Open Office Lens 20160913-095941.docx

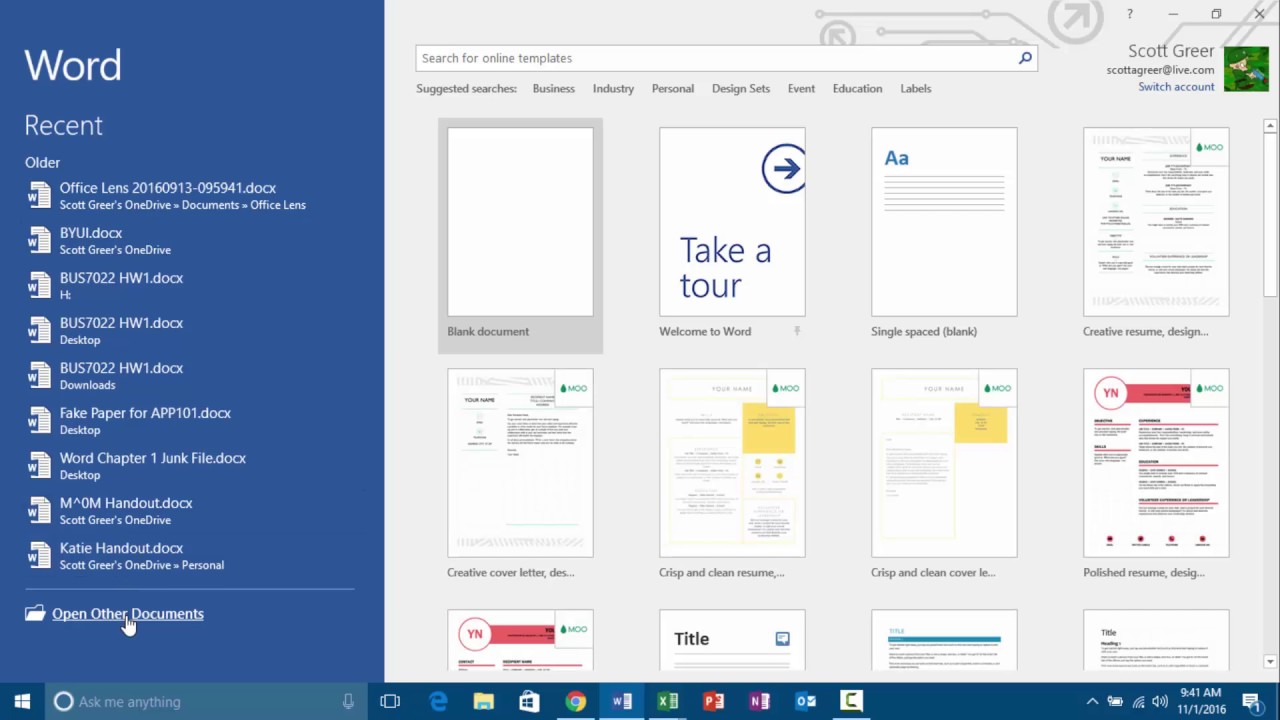coord(190,195)
